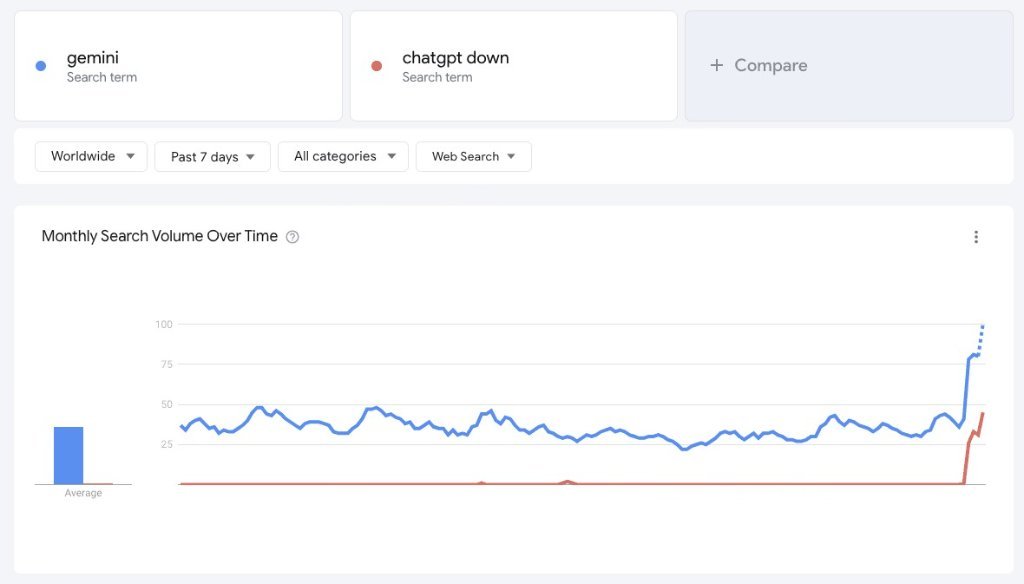The height and width of the screenshot is (584, 1024).
Task: Click the 50 label on the y-axis
Action: [167, 404]
